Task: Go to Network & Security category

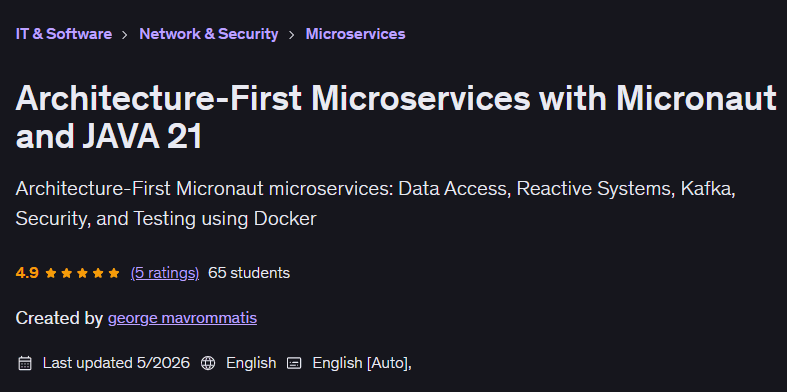Action: pos(208,34)
